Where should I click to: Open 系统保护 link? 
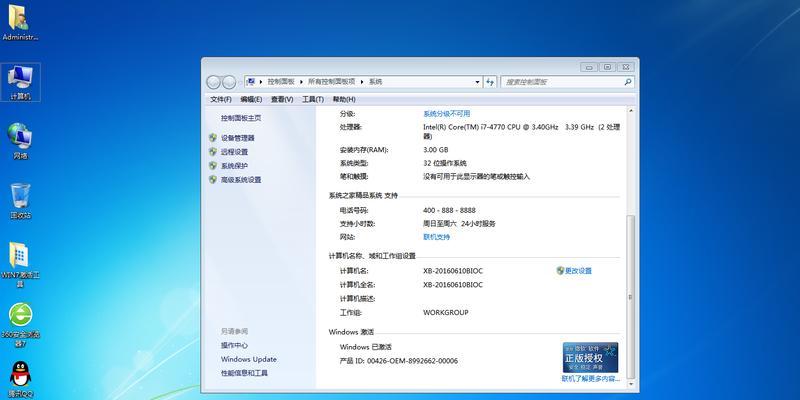coord(234,166)
